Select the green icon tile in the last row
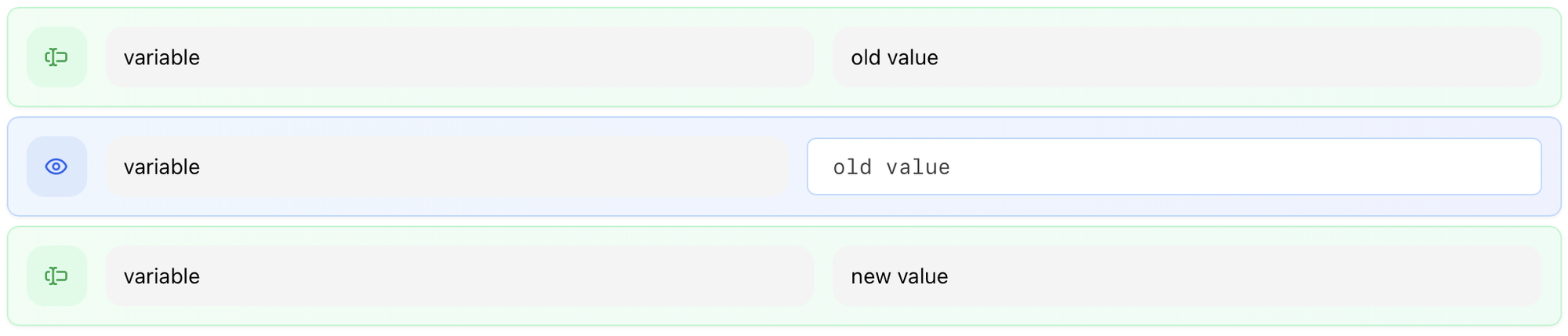Viewport: 1568px width, 336px height. tap(56, 276)
